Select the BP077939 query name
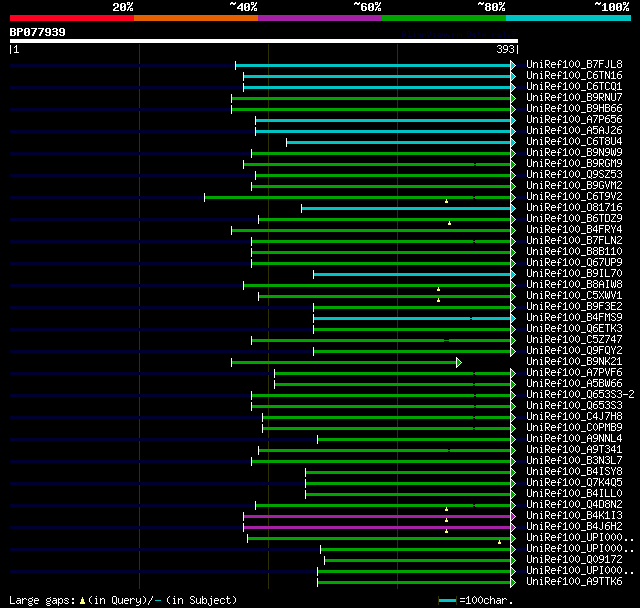The height and width of the screenshot is (608, 640). click(38, 32)
